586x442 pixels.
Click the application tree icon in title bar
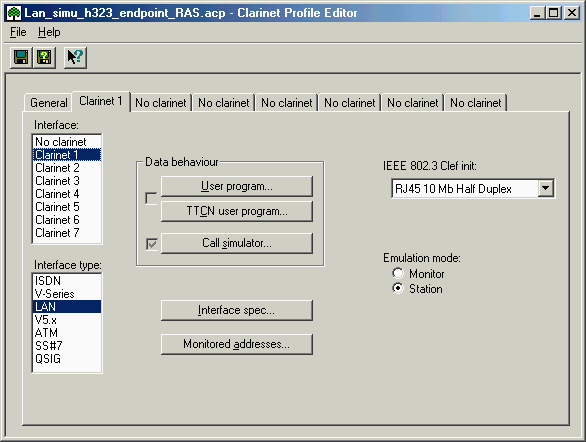[14, 13]
